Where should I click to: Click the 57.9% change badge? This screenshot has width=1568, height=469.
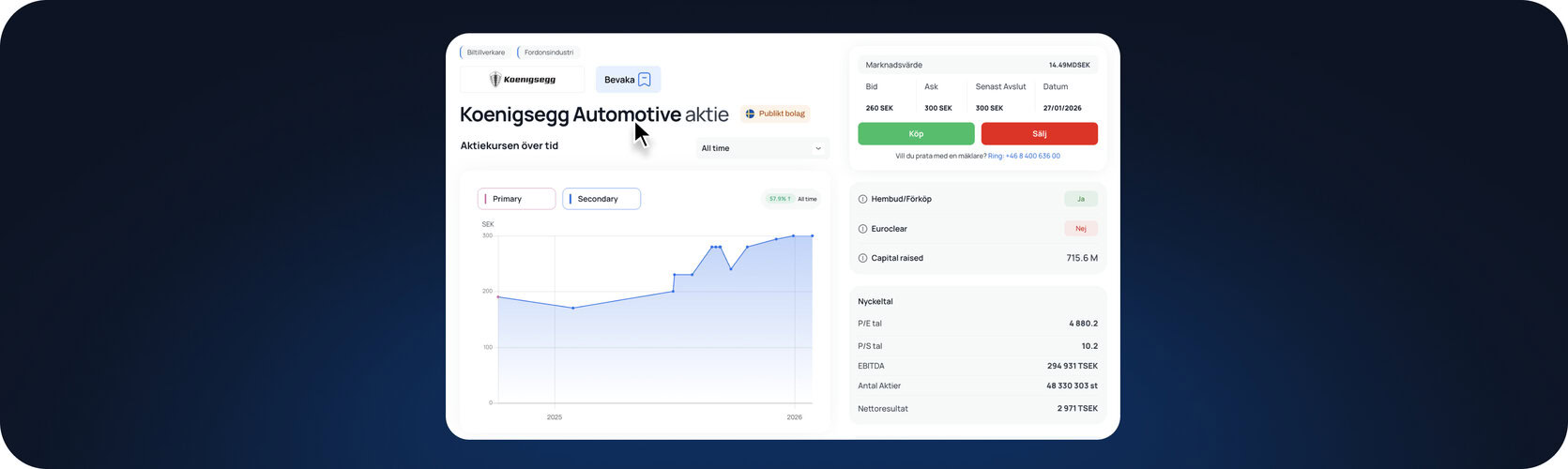pyautogui.click(x=779, y=199)
